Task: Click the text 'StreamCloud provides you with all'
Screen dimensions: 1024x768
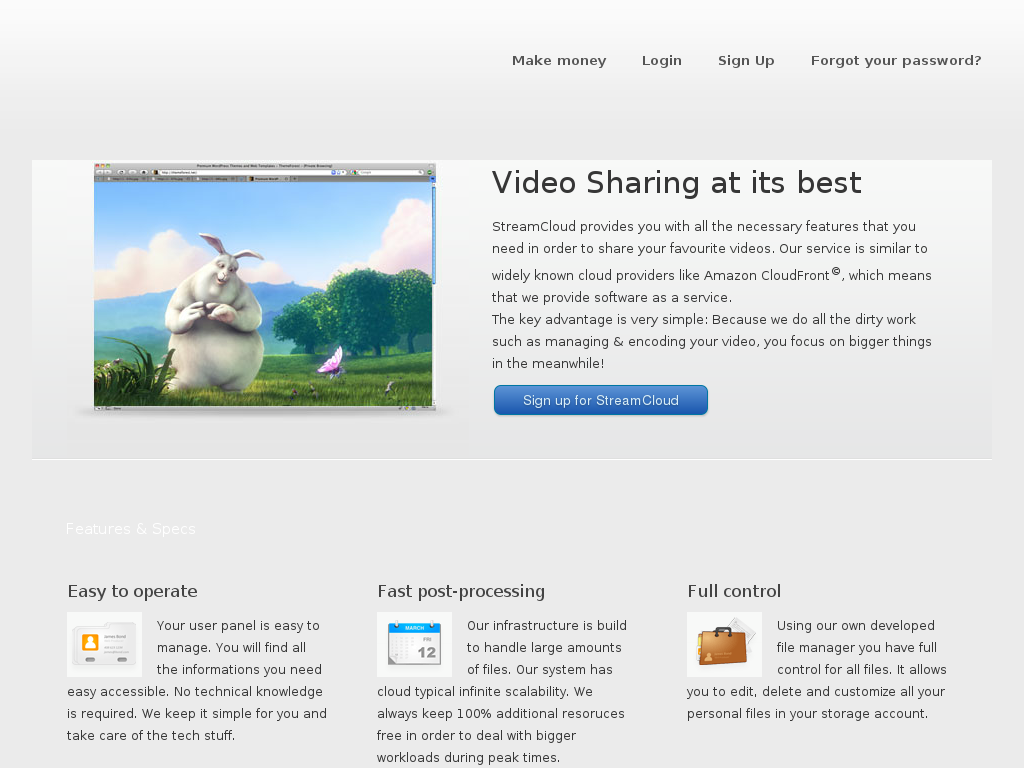Action: coord(600,227)
